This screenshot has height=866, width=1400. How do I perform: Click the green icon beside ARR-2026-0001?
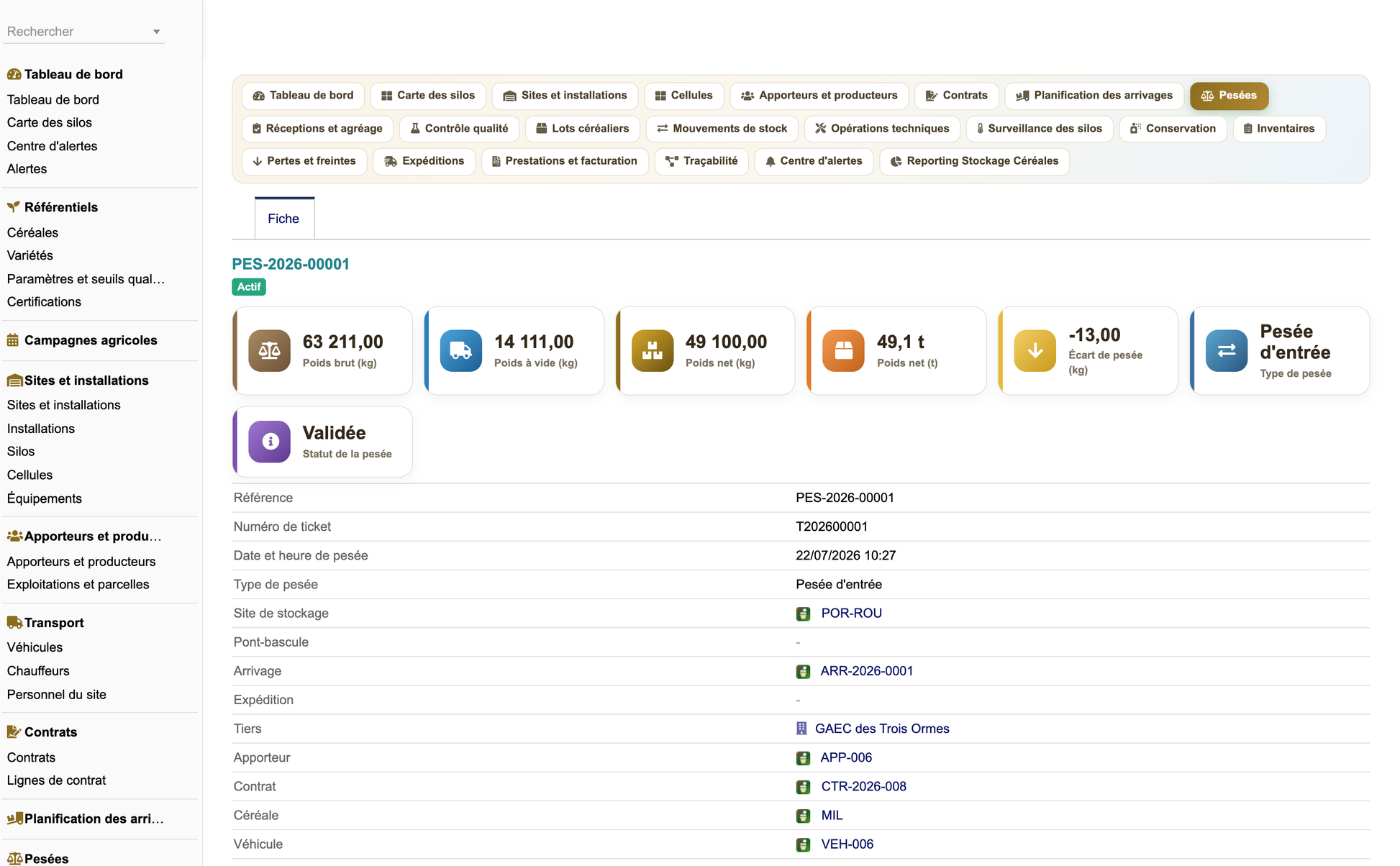[803, 671]
